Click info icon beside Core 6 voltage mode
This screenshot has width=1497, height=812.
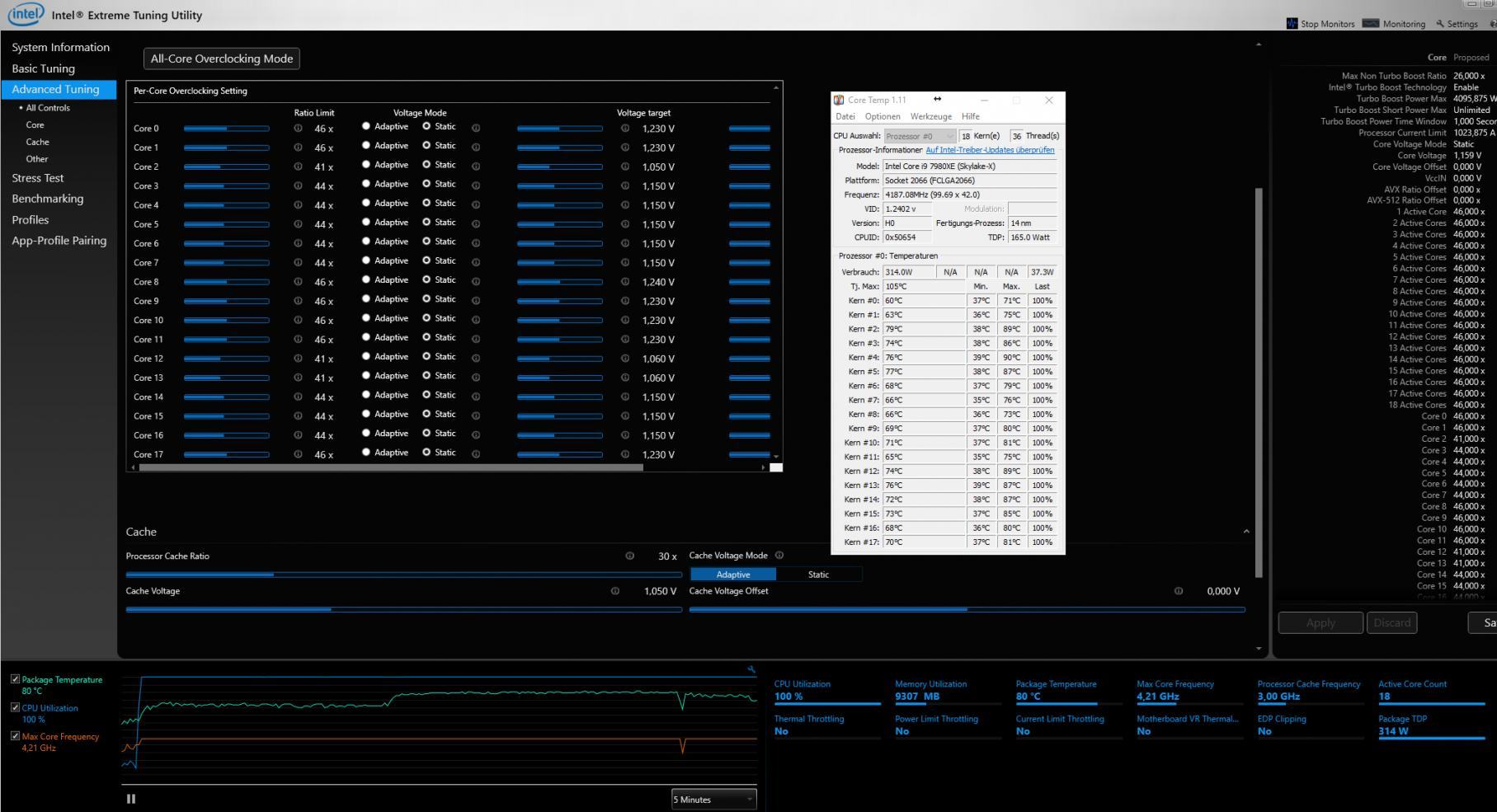[x=476, y=243]
